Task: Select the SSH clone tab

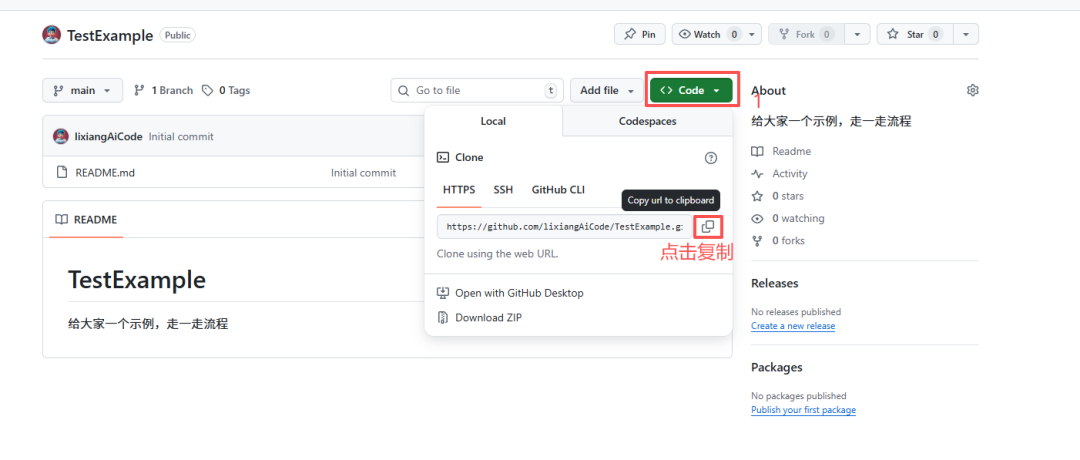Action: pyautogui.click(x=503, y=190)
